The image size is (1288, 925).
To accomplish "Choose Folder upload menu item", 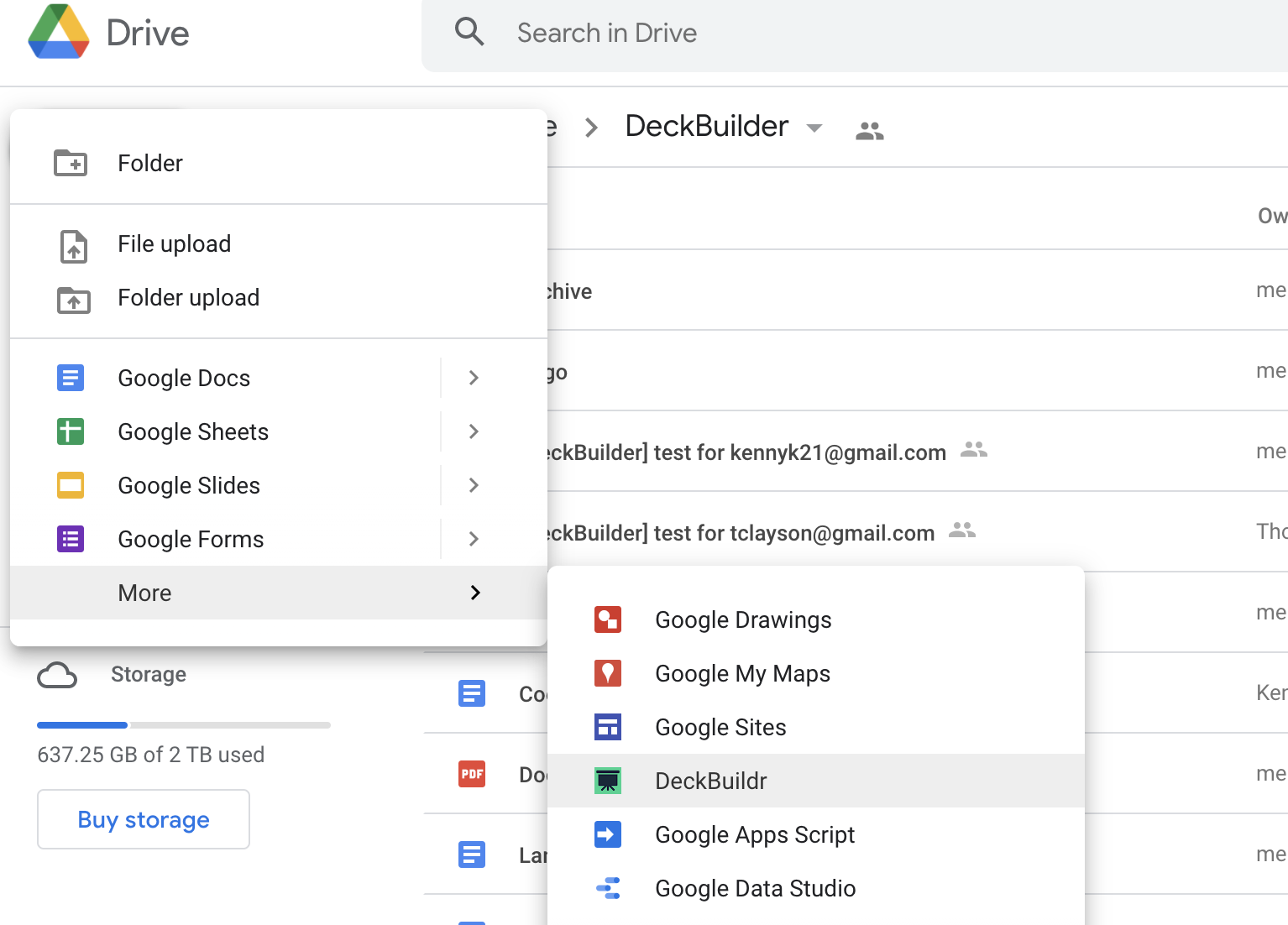I will [x=279, y=297].
